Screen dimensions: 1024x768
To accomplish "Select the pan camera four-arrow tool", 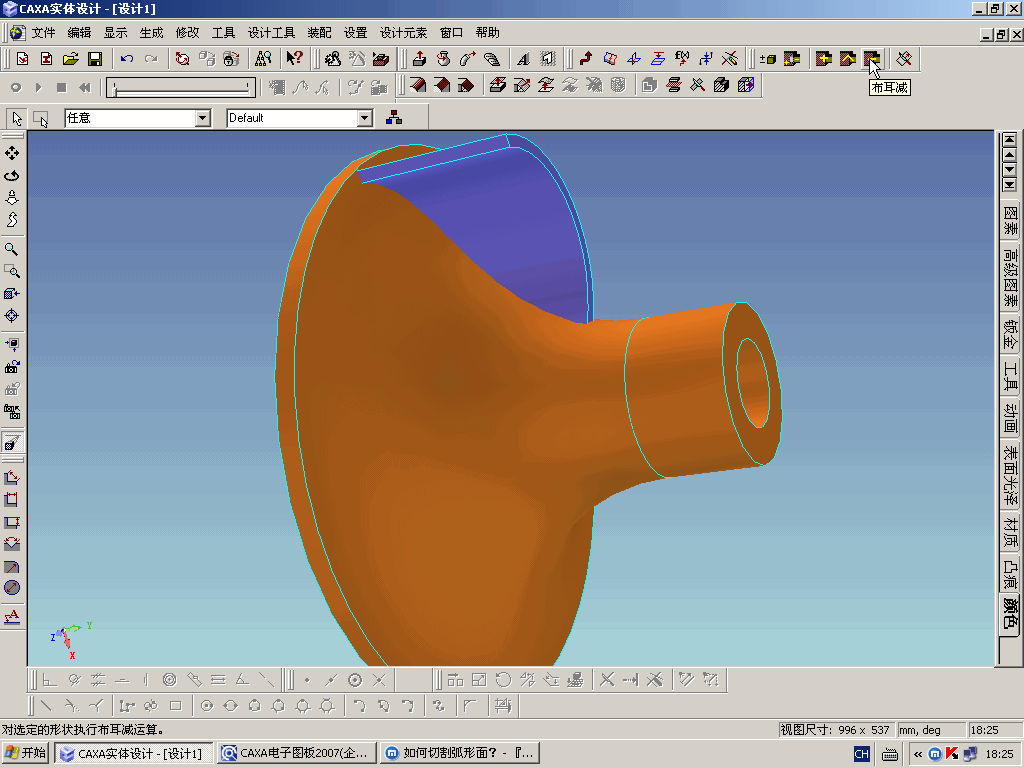I will 12,153.
